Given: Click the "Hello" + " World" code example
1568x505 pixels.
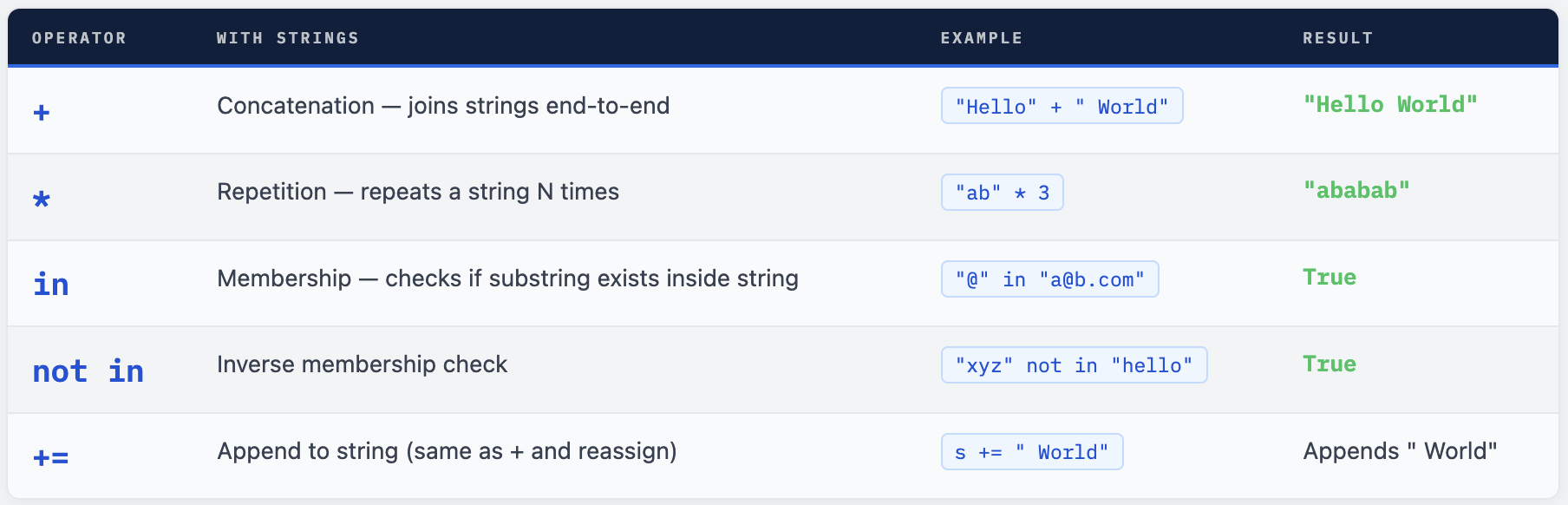Looking at the screenshot, I should (x=1062, y=106).
